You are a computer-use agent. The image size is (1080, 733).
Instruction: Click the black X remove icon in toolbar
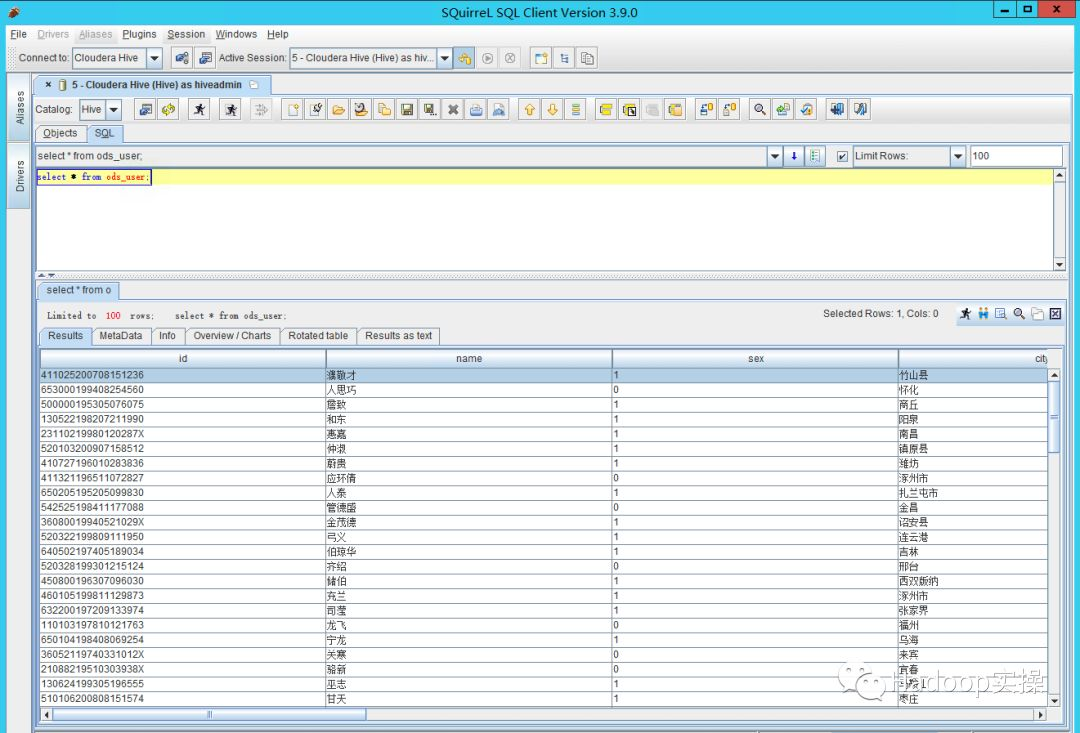coord(453,110)
